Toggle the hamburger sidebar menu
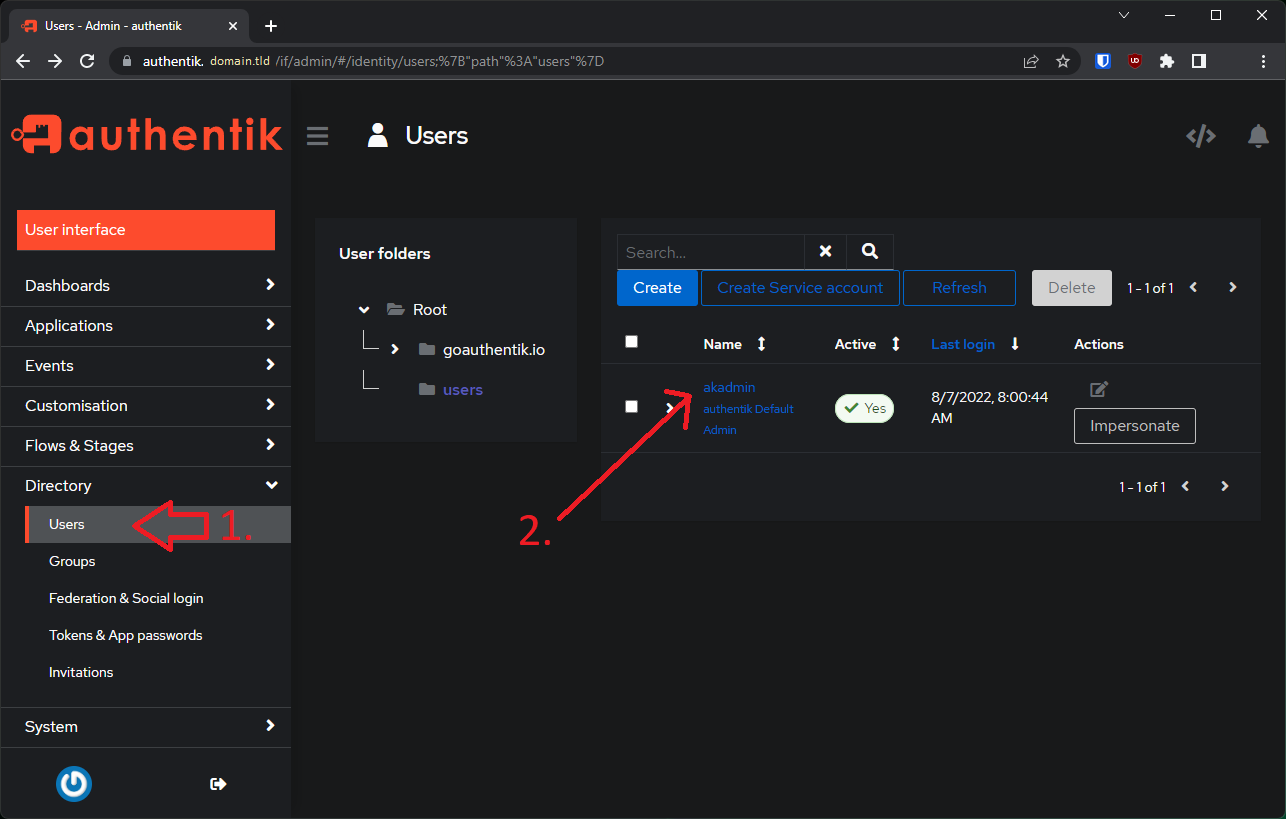This screenshot has height=819, width=1286. [x=317, y=136]
